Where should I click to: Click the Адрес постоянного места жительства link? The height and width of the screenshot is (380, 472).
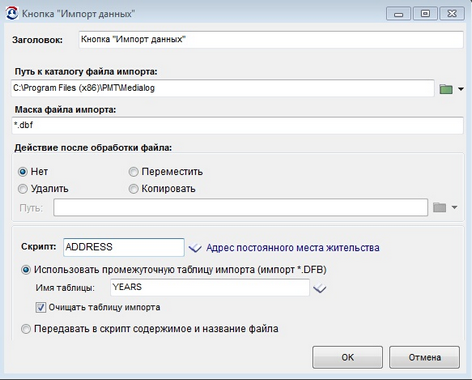pos(293,248)
